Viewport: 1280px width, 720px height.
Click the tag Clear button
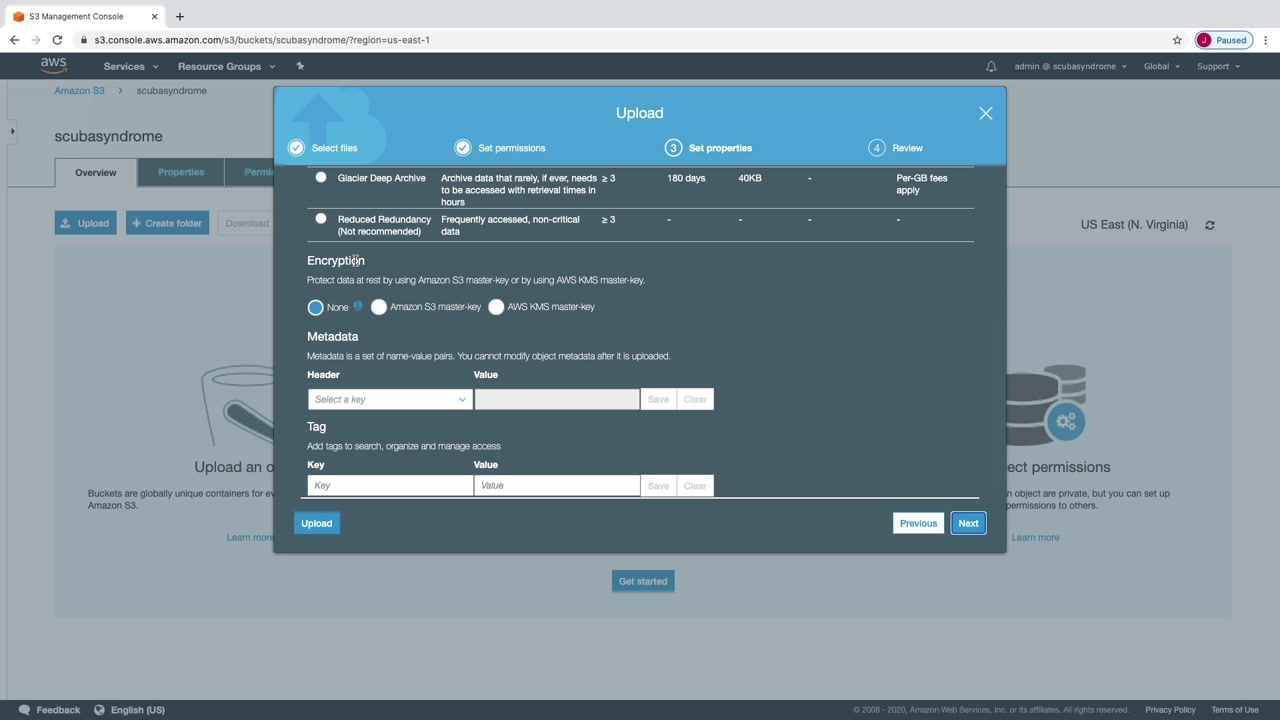695,485
